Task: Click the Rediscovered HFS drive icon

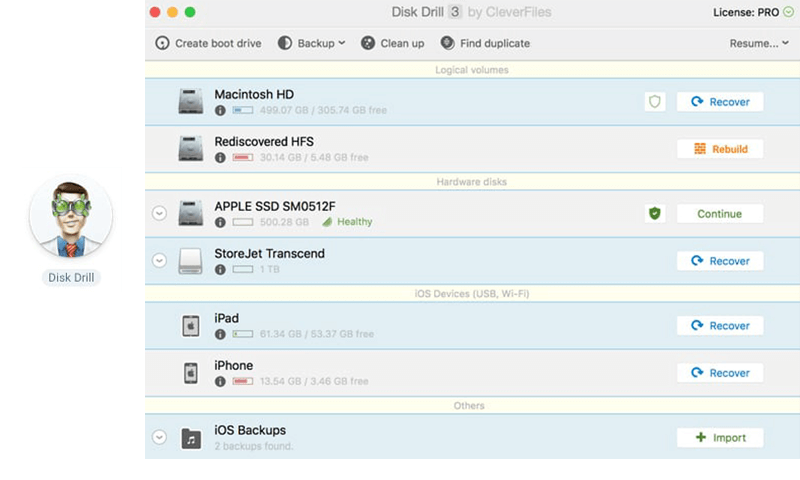Action: point(190,148)
